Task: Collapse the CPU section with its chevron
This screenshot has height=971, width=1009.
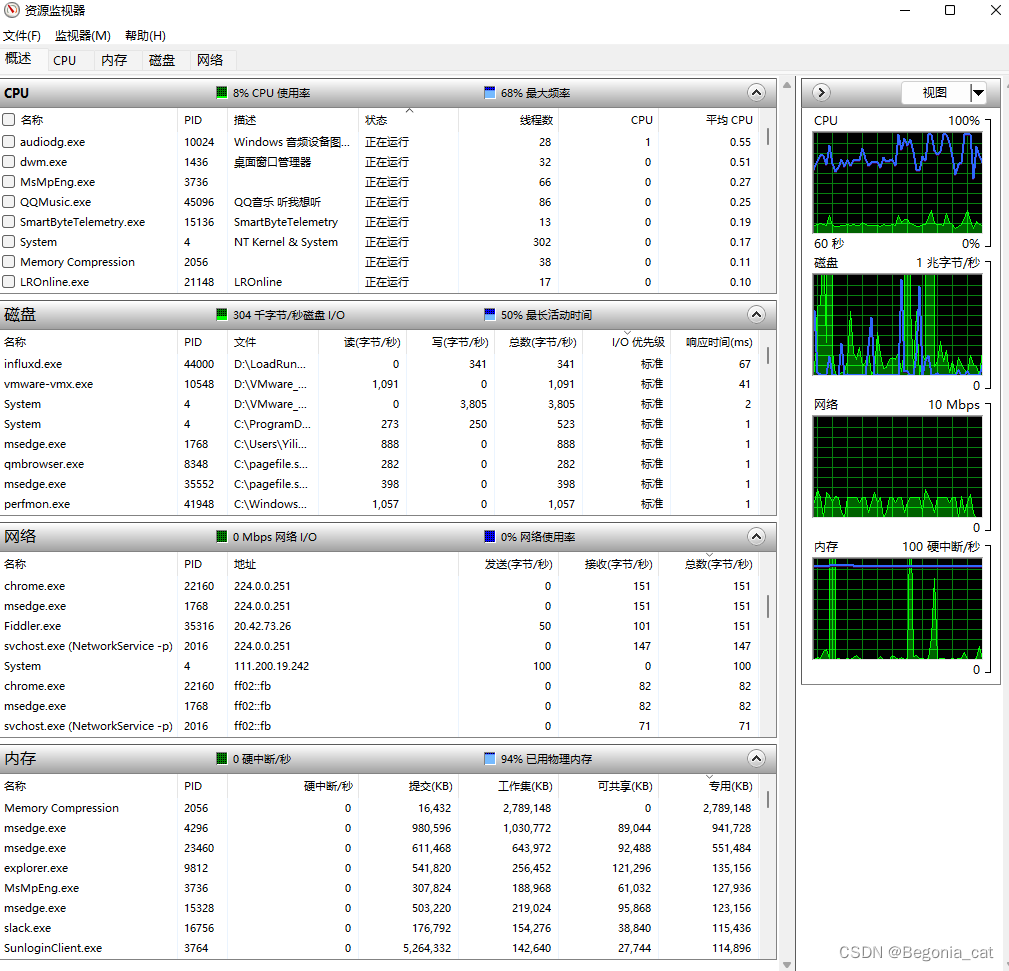Action: pyautogui.click(x=756, y=92)
